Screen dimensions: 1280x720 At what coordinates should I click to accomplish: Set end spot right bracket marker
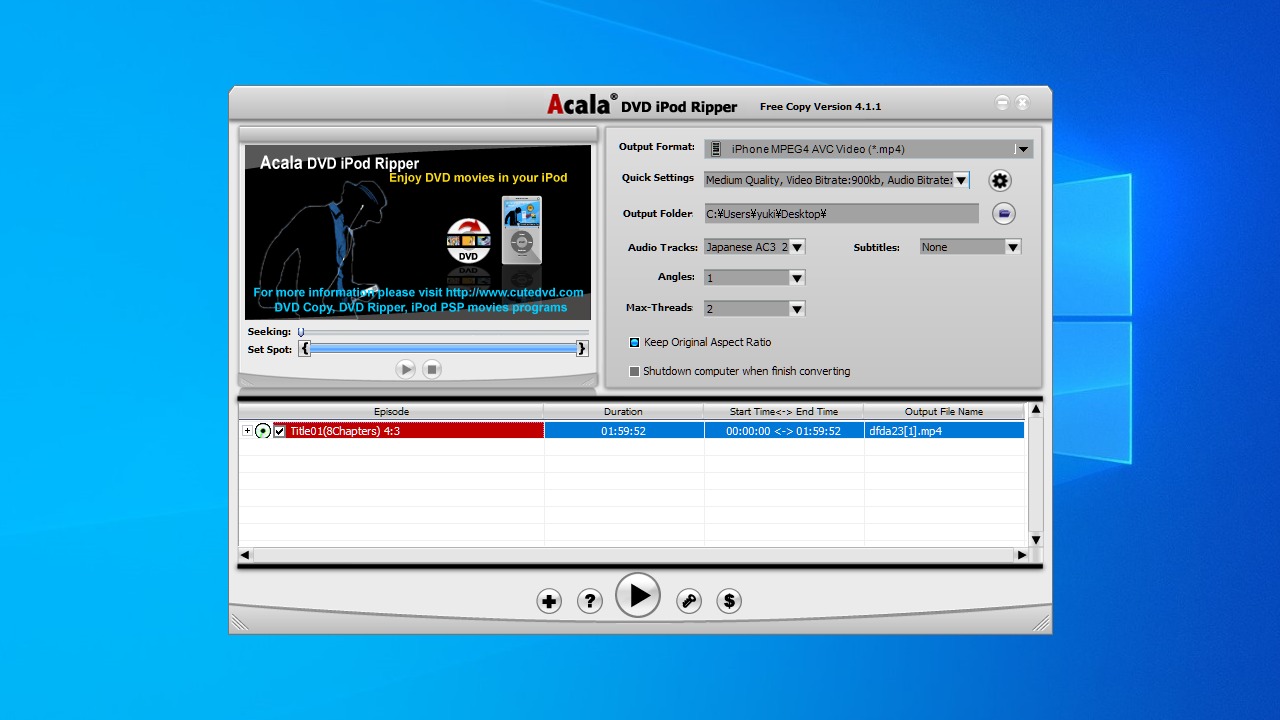pos(582,348)
